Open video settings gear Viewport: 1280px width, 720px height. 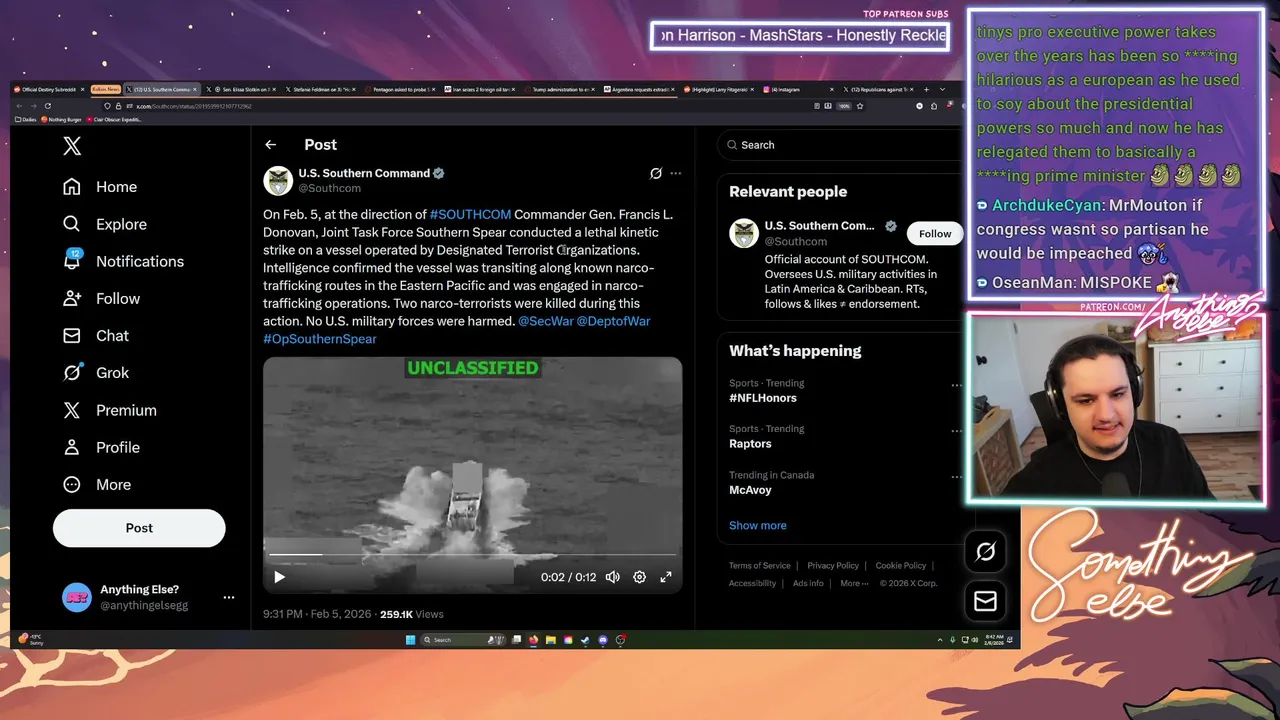640,577
